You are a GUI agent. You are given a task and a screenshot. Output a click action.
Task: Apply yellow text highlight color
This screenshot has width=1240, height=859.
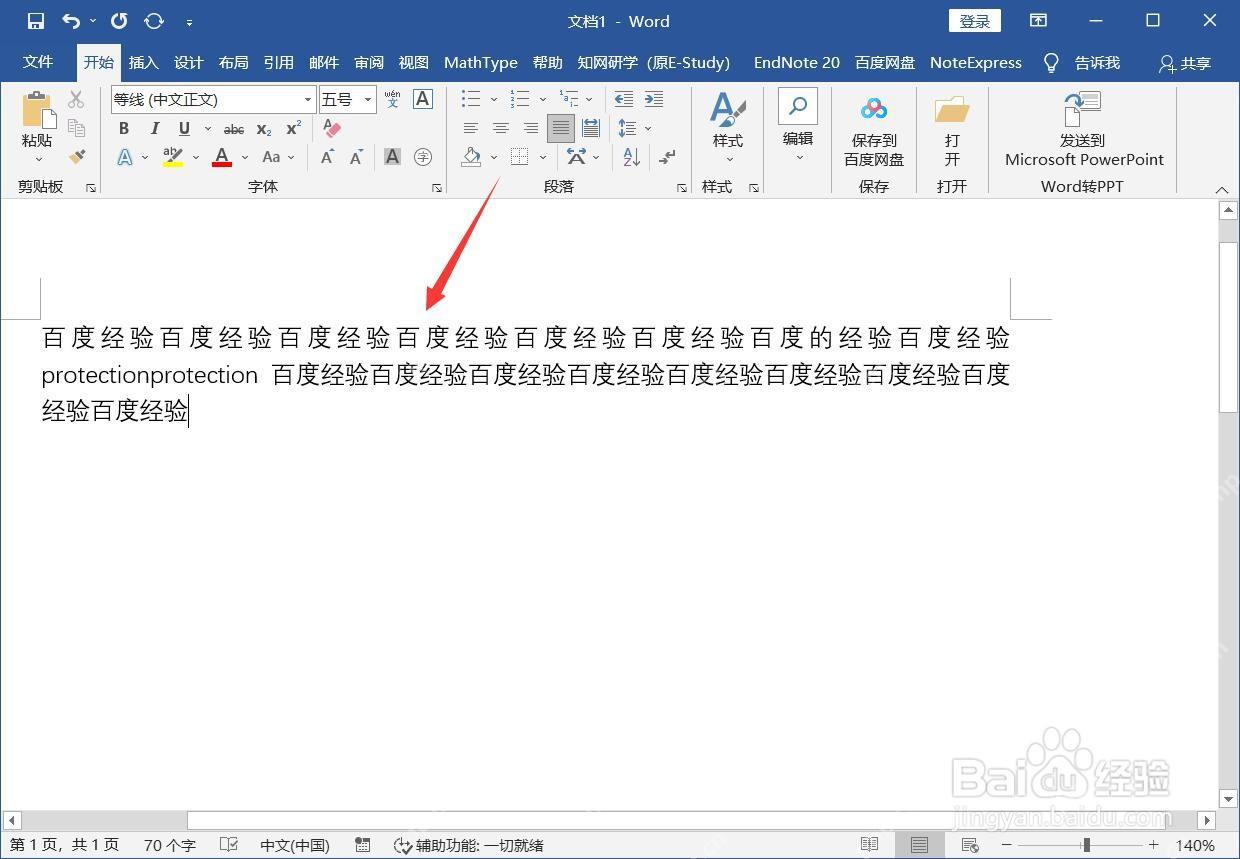(173, 157)
